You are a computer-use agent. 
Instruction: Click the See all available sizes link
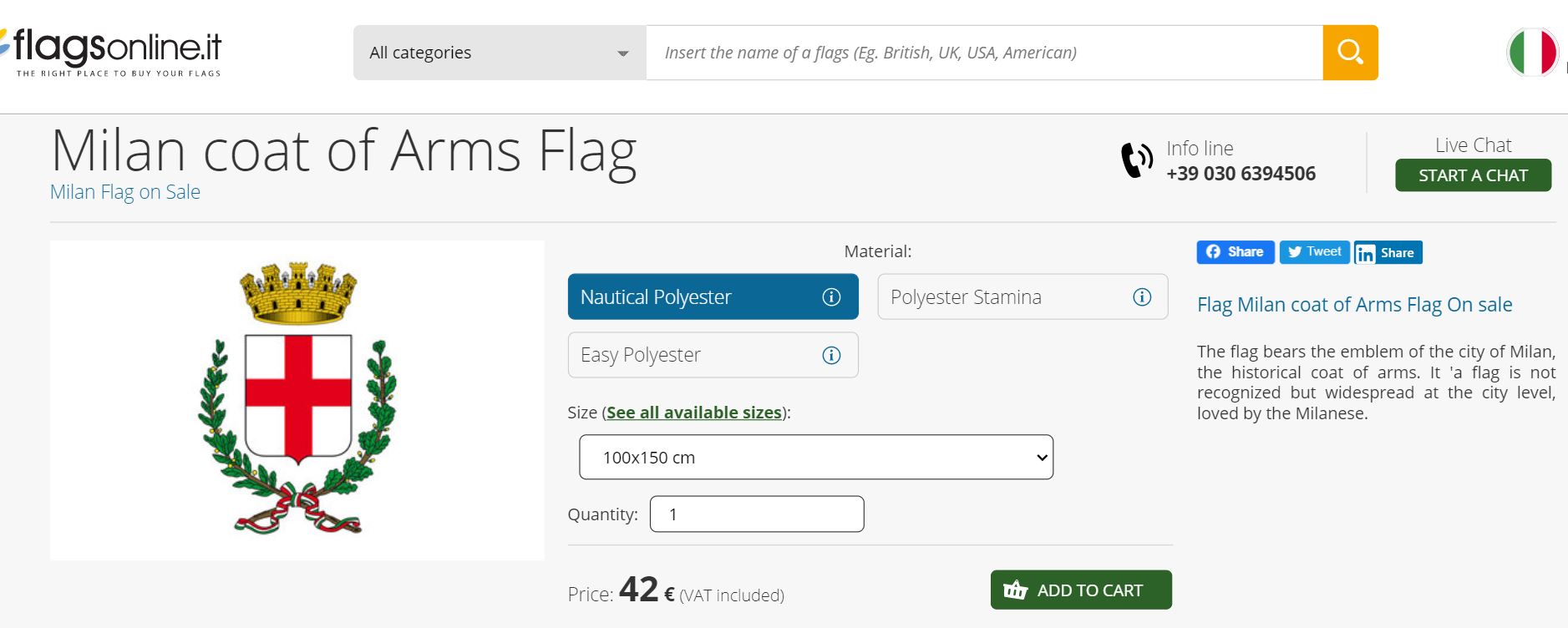[693, 413]
